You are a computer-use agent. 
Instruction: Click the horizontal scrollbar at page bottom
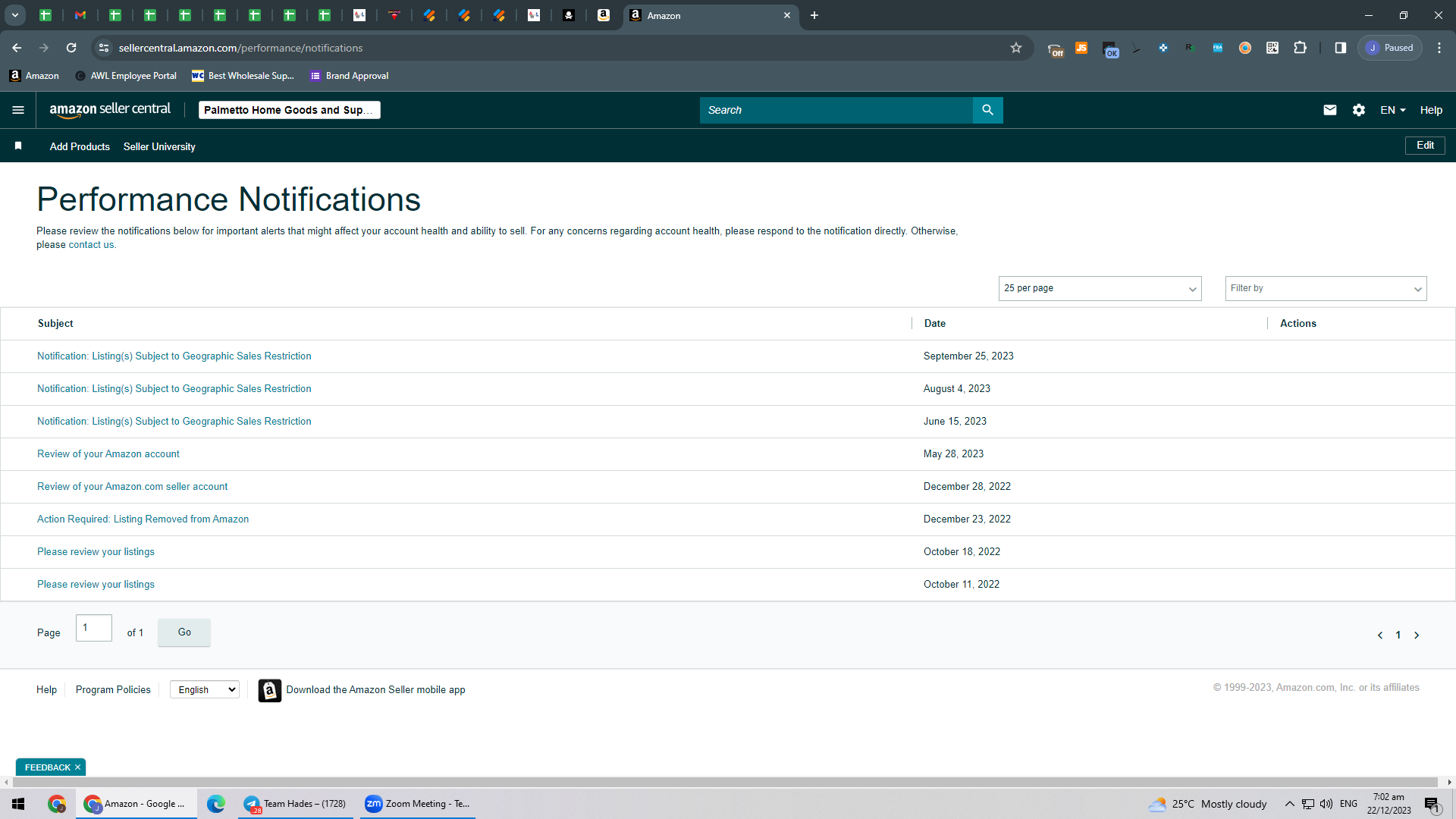(x=724, y=782)
